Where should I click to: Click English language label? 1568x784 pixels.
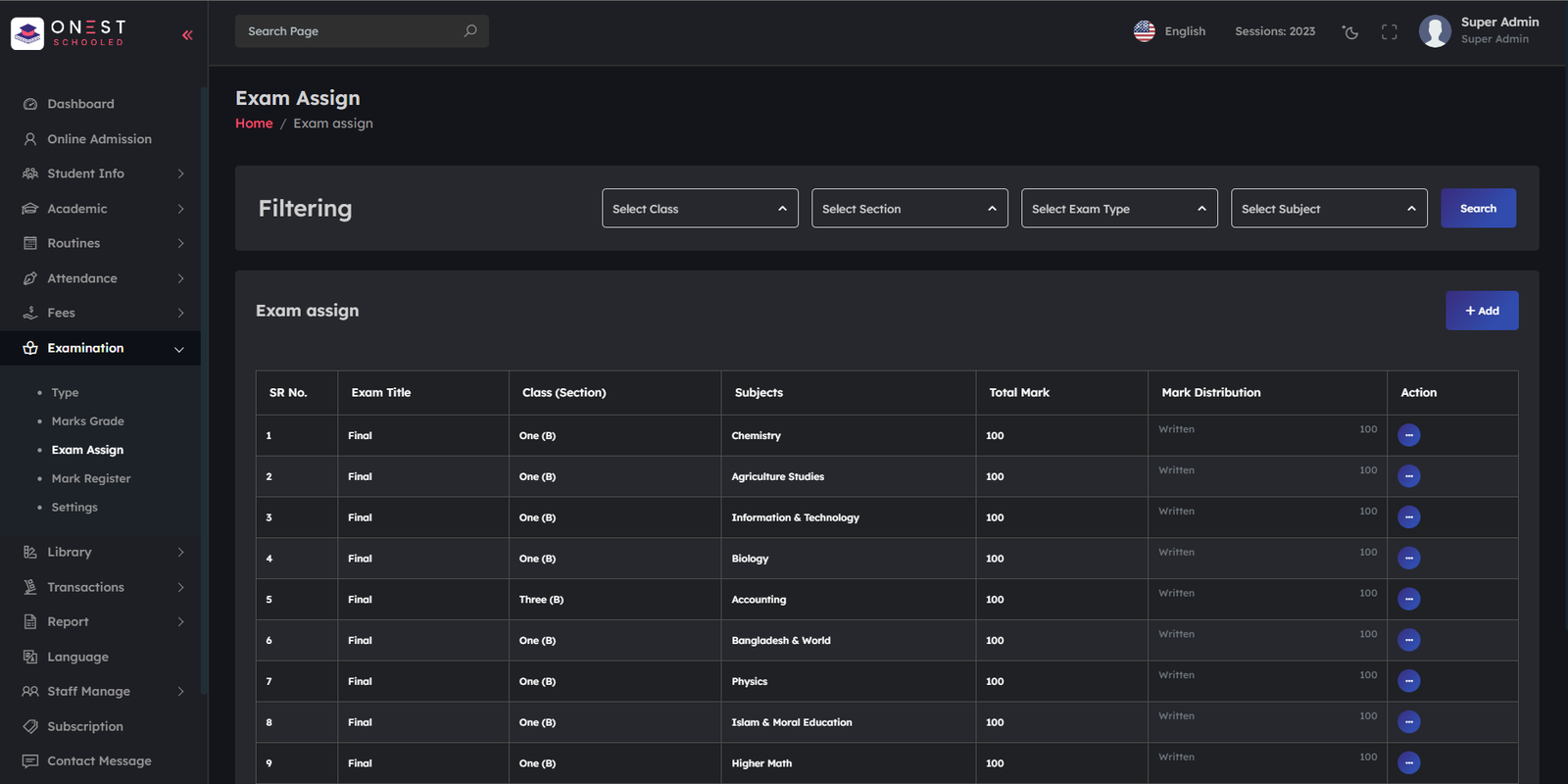(1185, 31)
